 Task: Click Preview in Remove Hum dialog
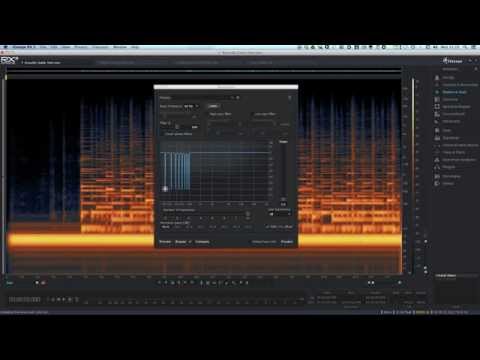coord(165,242)
